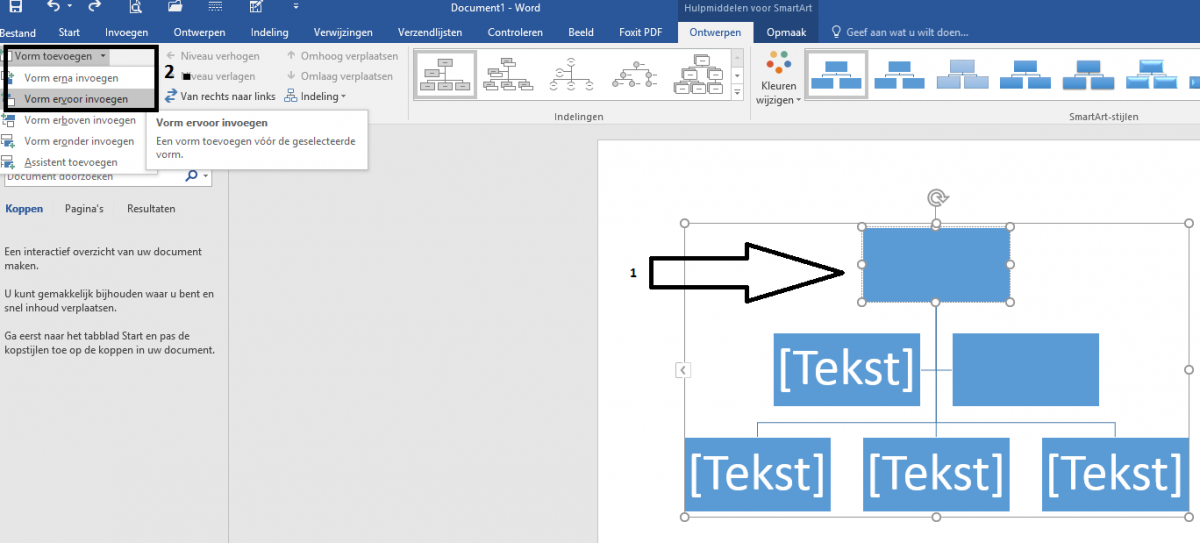Screen dimensions: 1200x543
Task: Apply the fourth SmartArt style thumbnail
Action: click(1024, 75)
